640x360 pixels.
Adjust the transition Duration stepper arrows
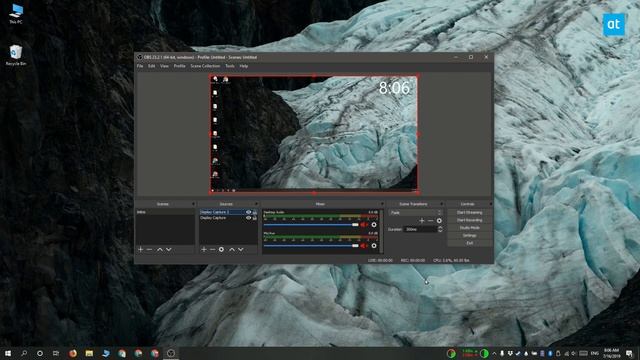click(440, 229)
